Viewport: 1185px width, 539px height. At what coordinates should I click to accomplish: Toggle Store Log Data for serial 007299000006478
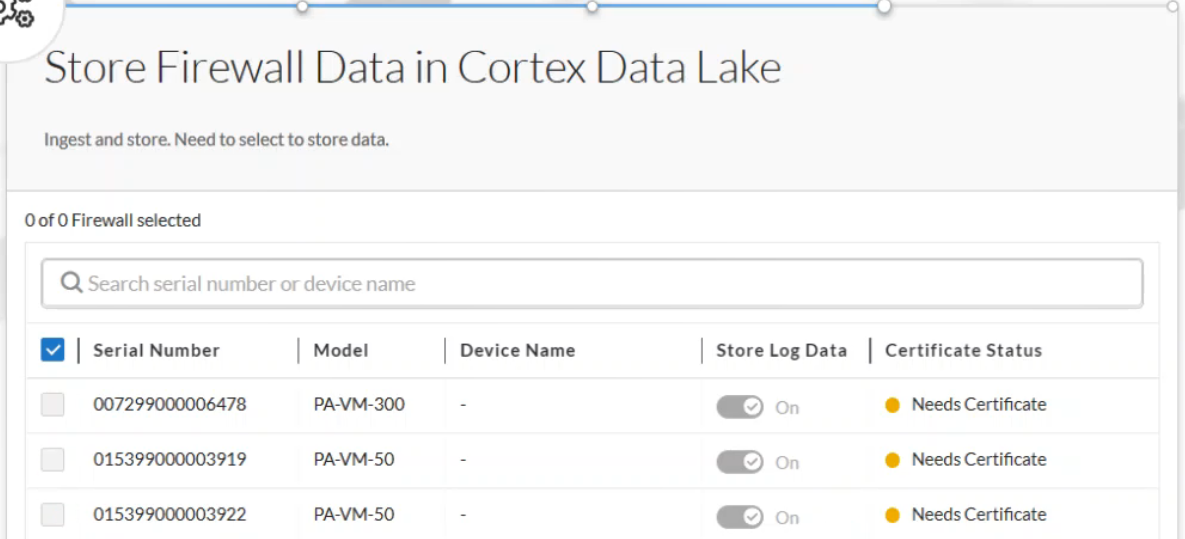(740, 407)
